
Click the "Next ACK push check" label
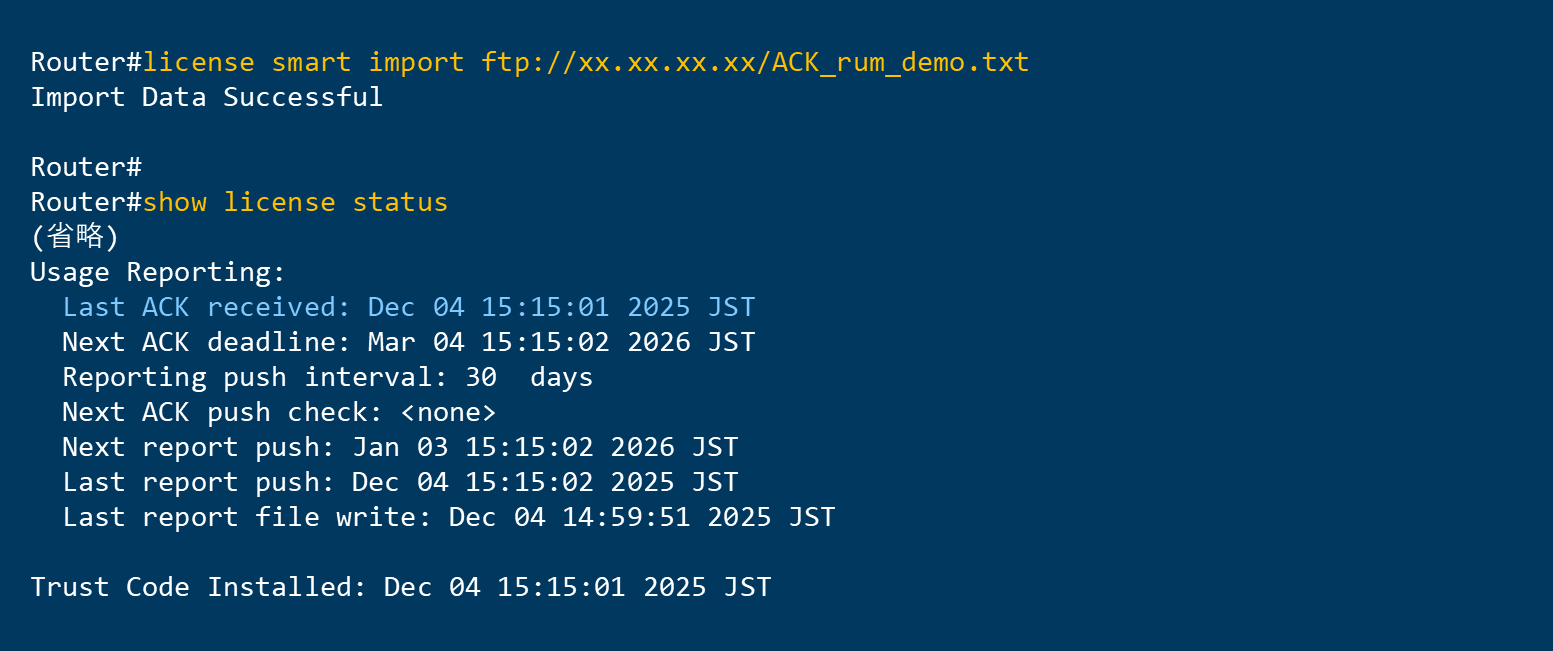pyautogui.click(x=223, y=412)
